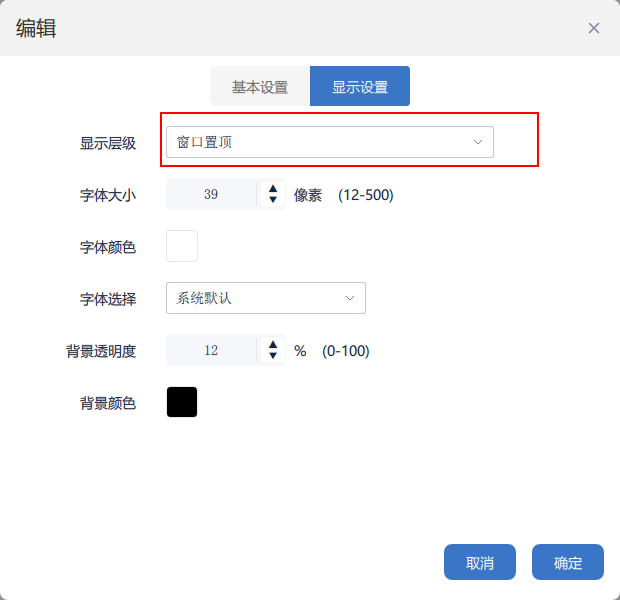Open the 显示层级 dropdown showing 窗口置顶

(329, 142)
